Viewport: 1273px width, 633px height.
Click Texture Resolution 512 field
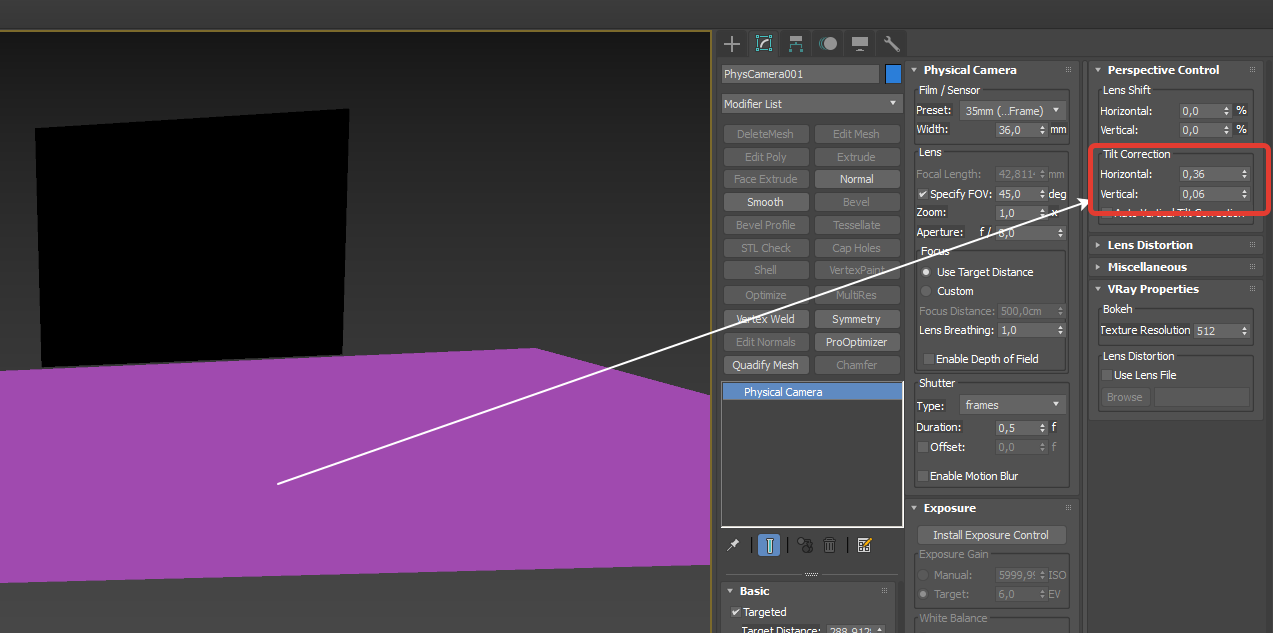(1216, 330)
